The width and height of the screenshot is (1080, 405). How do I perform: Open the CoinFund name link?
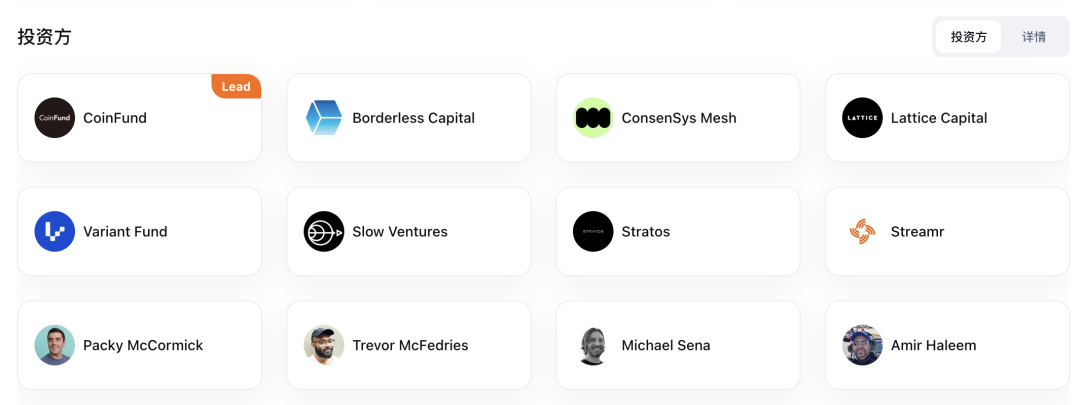[x=115, y=118]
